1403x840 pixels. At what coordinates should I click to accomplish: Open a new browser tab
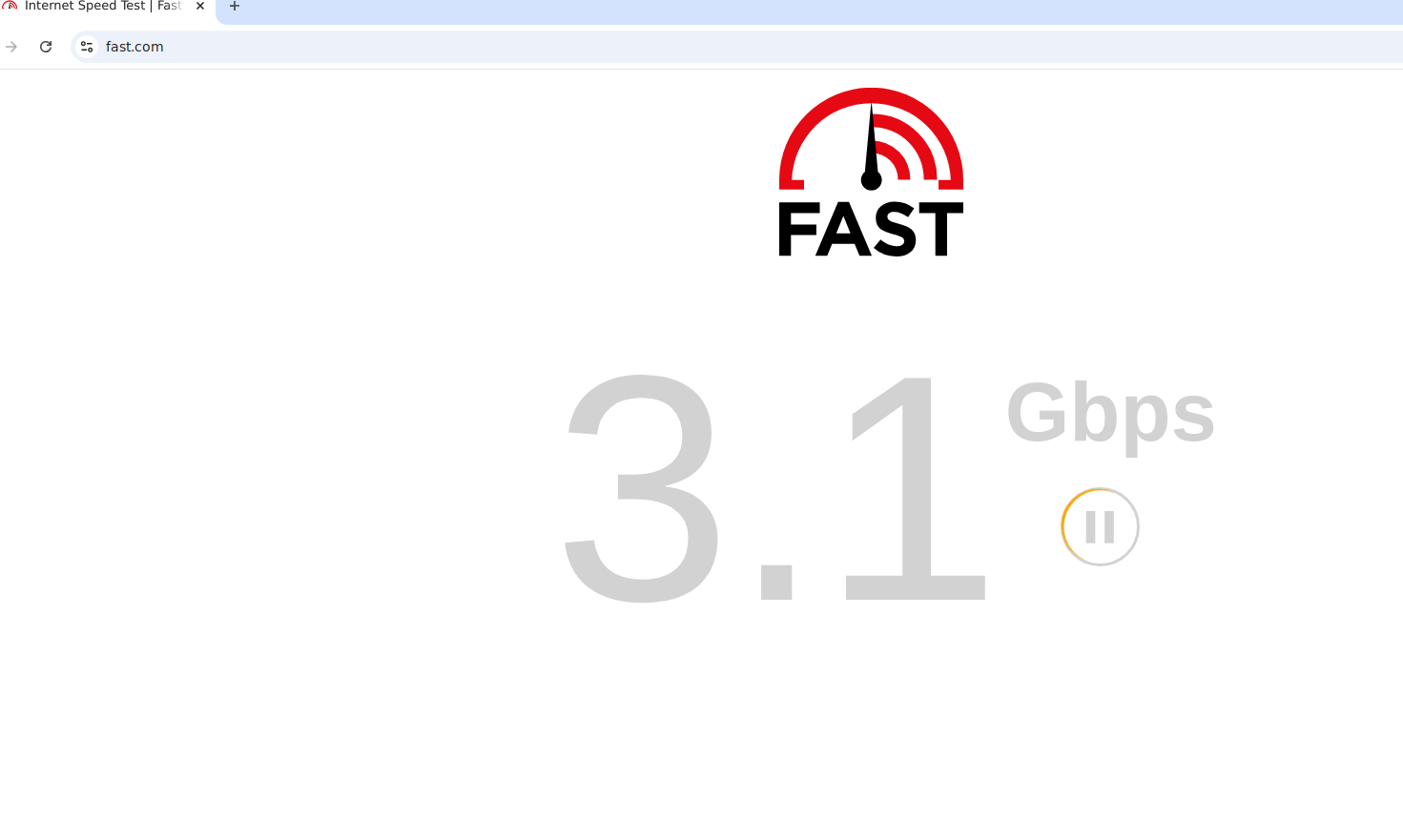235,6
